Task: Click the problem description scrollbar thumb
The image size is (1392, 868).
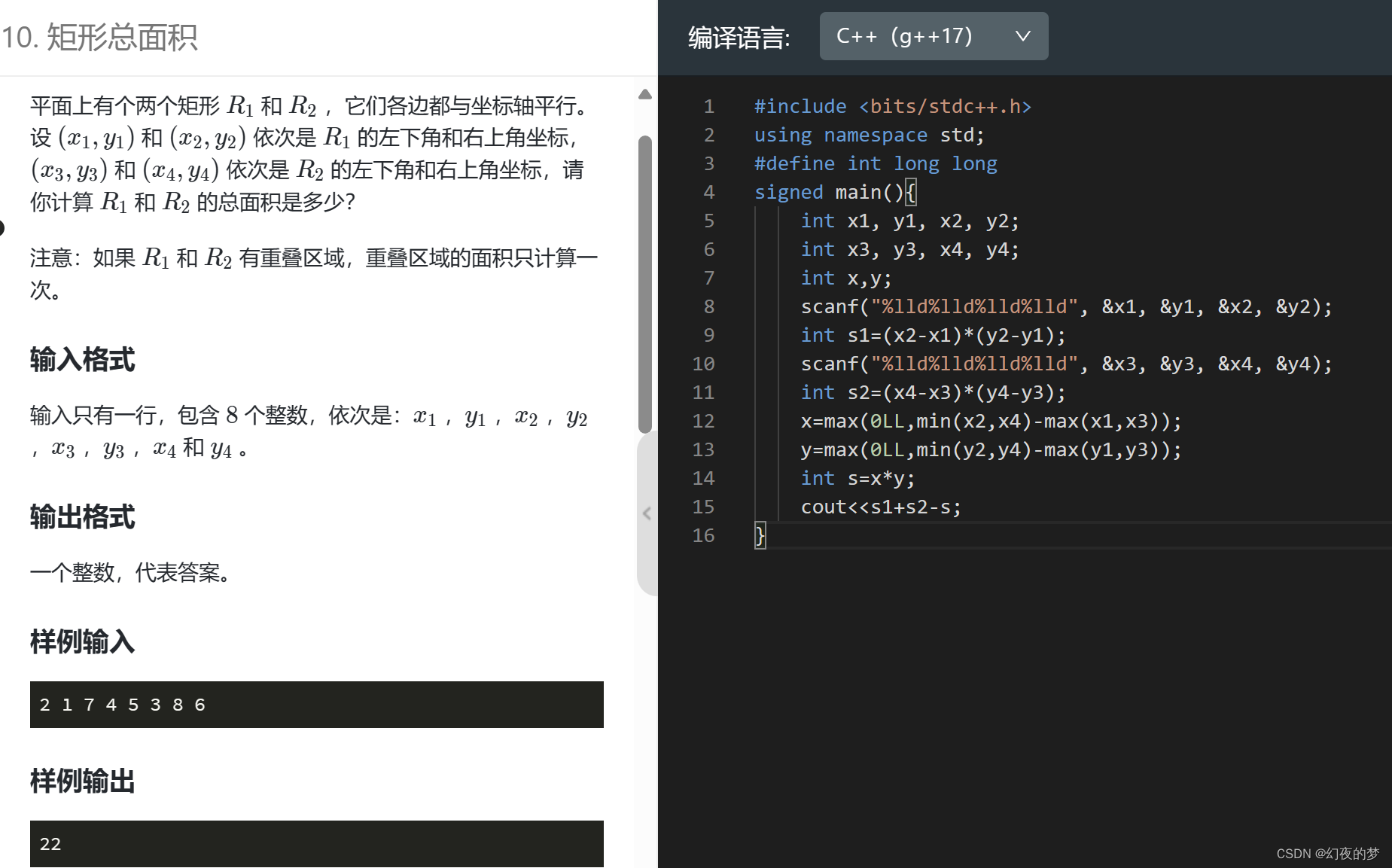Action: pos(645,285)
